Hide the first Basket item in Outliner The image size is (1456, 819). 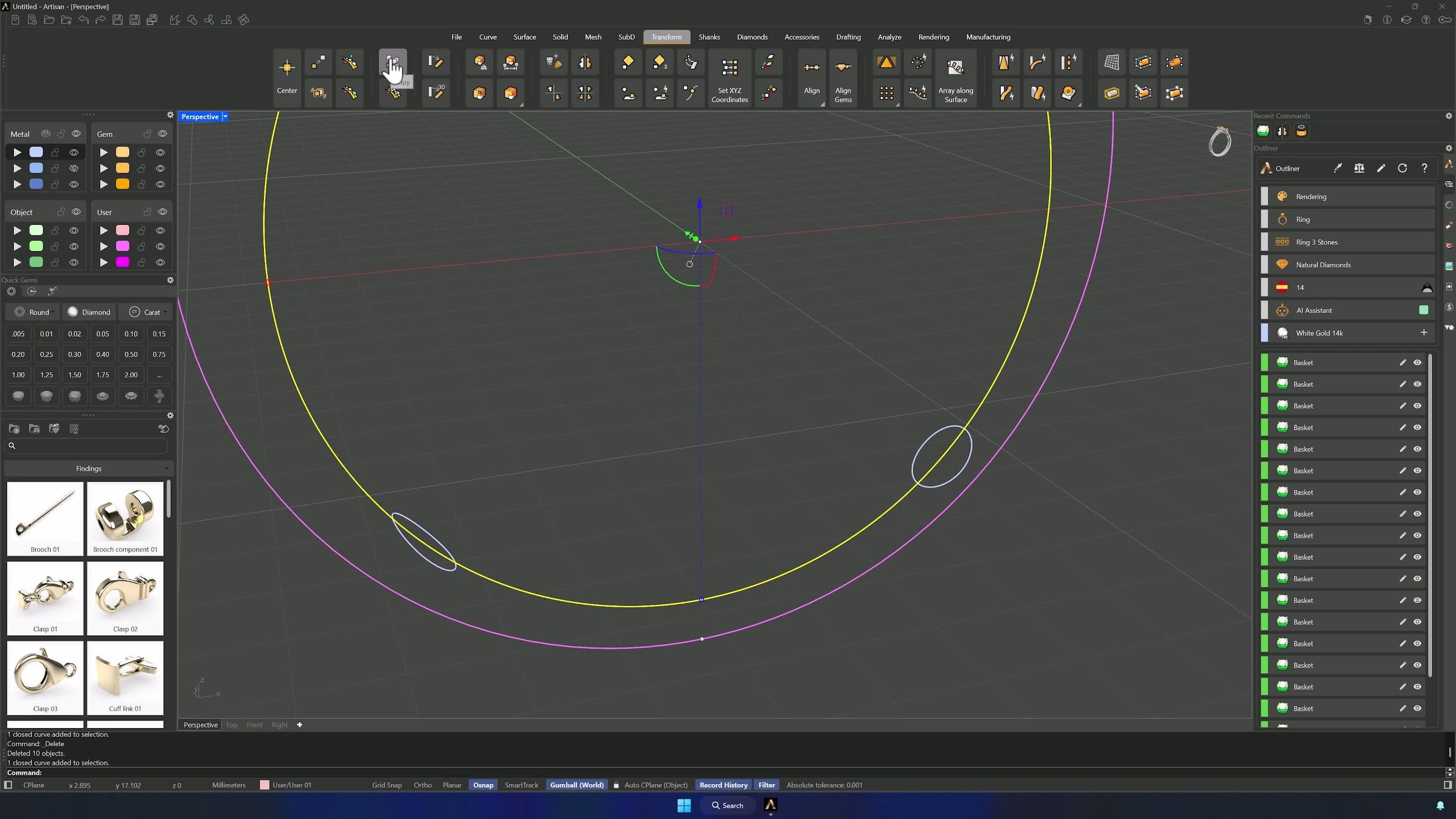[x=1418, y=362]
